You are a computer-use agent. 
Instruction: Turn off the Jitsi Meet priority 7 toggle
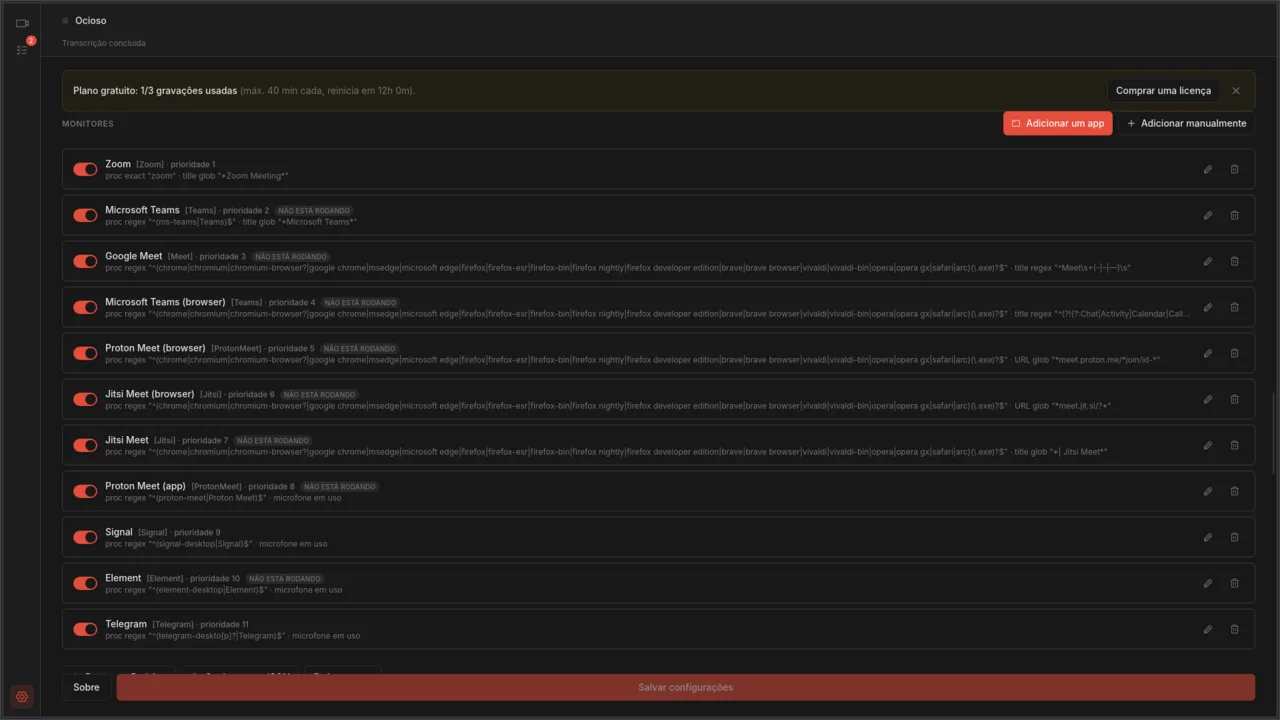click(85, 445)
